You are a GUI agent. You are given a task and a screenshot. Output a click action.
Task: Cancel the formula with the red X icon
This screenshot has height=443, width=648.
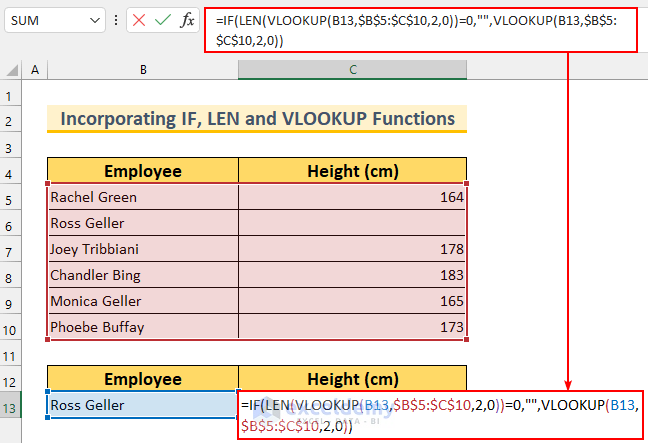click(139, 20)
